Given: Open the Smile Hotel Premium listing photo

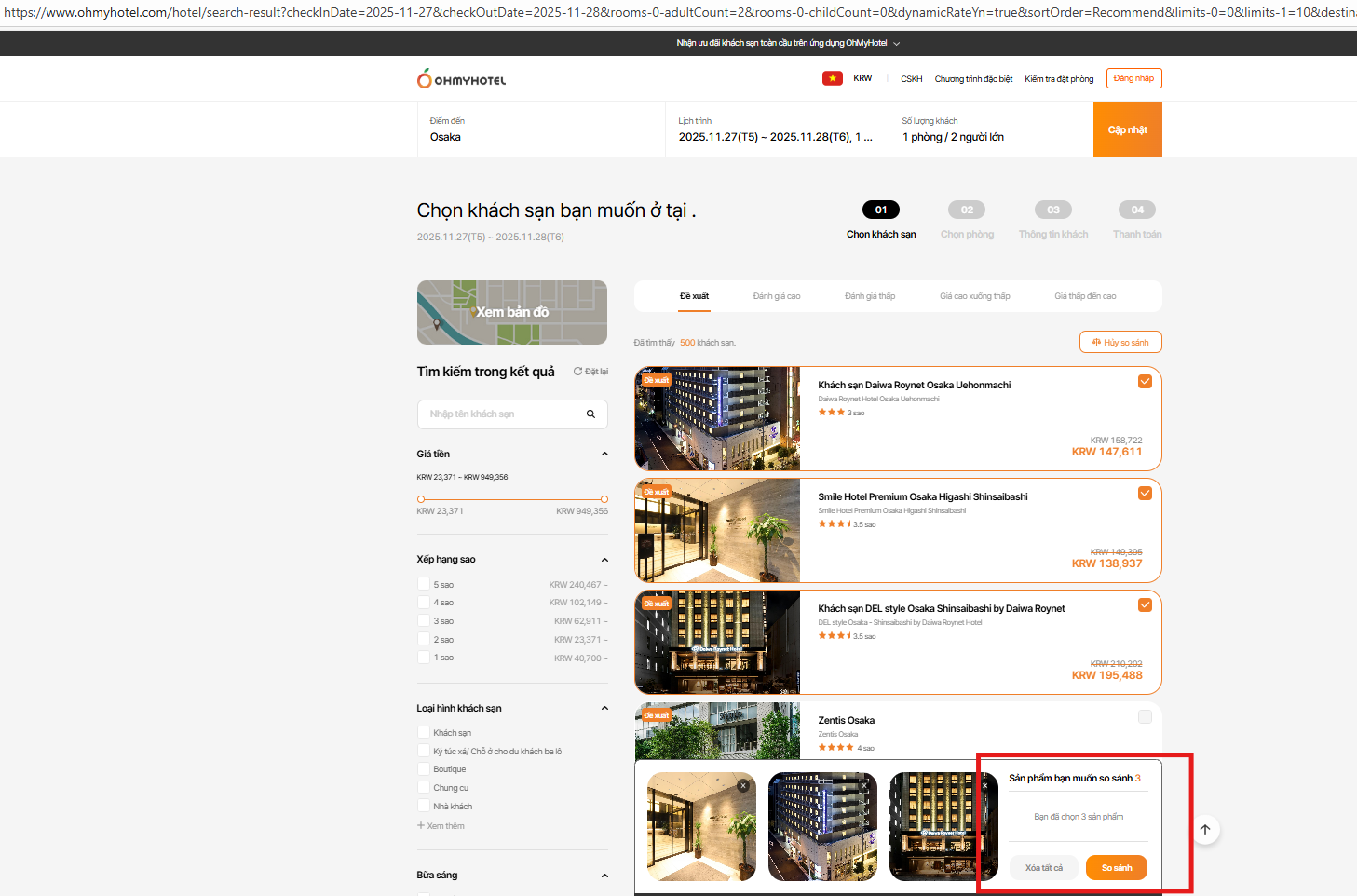Looking at the screenshot, I should click(x=717, y=531).
